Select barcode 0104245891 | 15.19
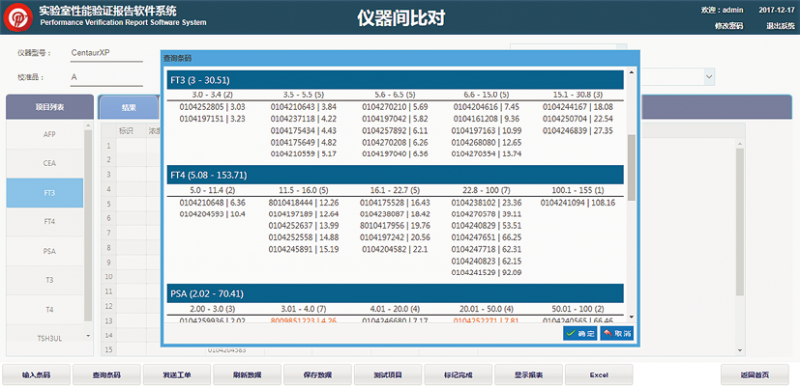The image size is (800, 387). click(304, 249)
